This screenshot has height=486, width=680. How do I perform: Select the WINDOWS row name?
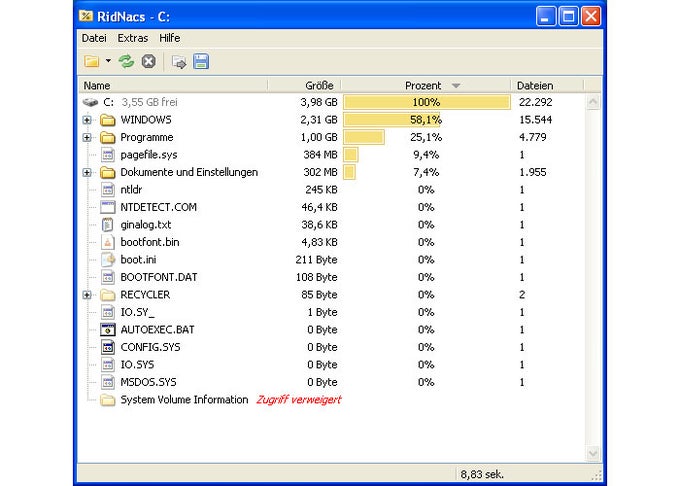coord(146,120)
